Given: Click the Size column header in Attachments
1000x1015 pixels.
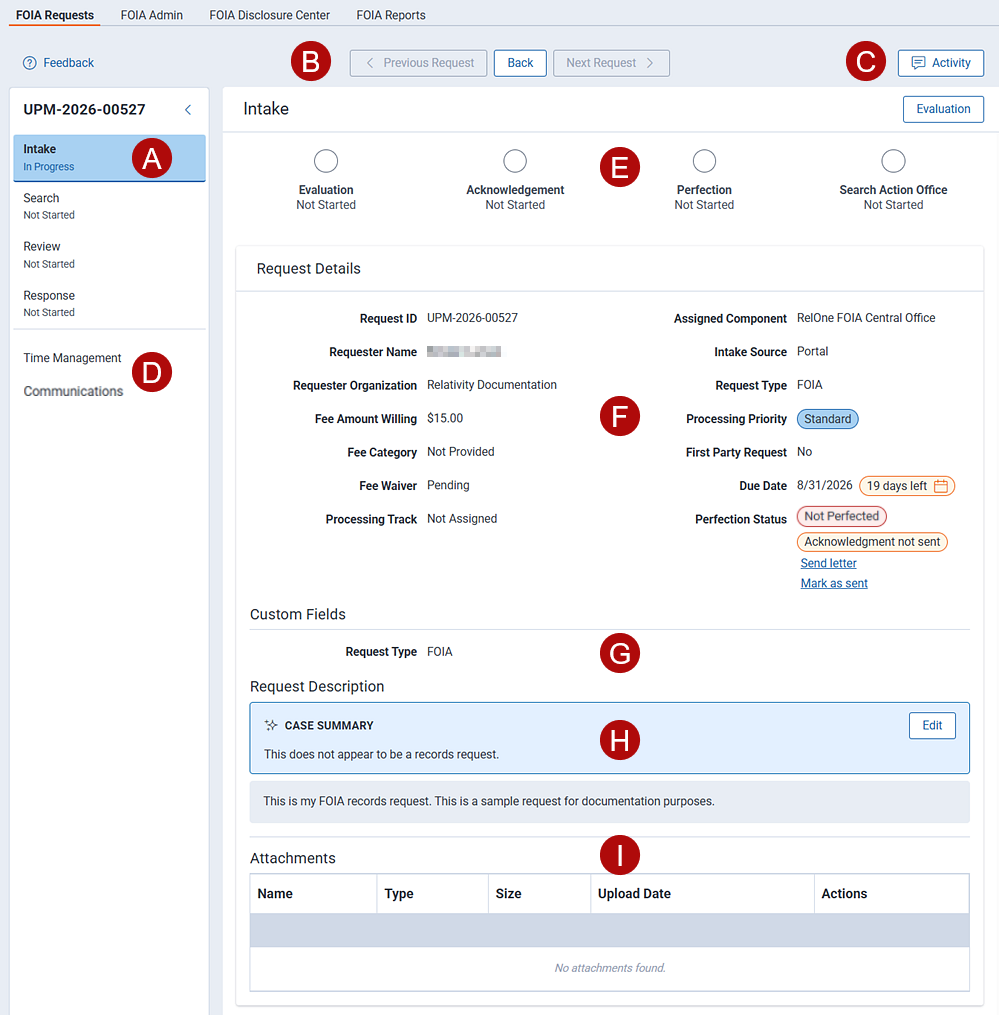Looking at the screenshot, I should click(x=540, y=894).
